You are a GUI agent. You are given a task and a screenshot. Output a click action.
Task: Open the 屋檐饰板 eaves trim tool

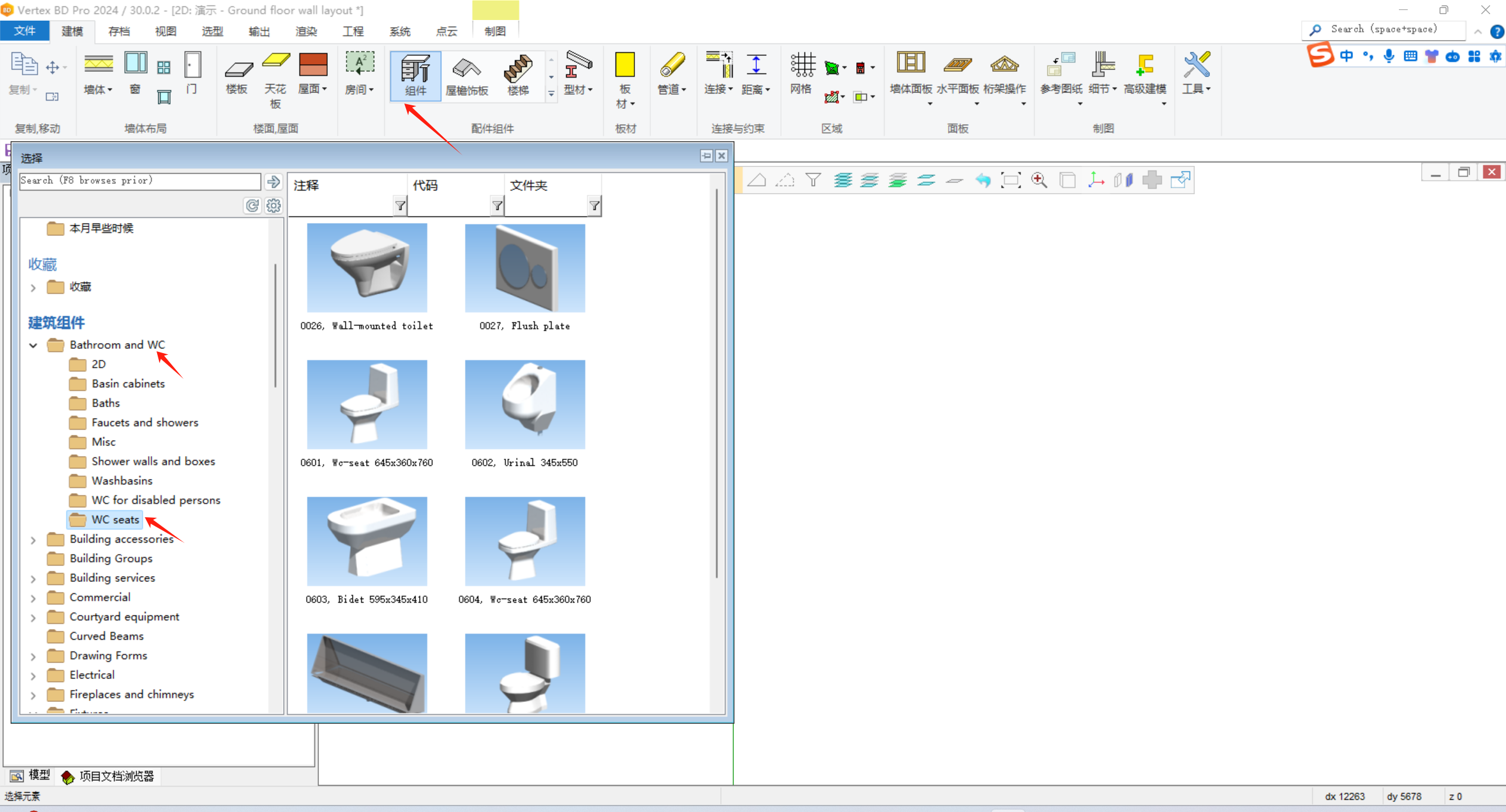(467, 76)
